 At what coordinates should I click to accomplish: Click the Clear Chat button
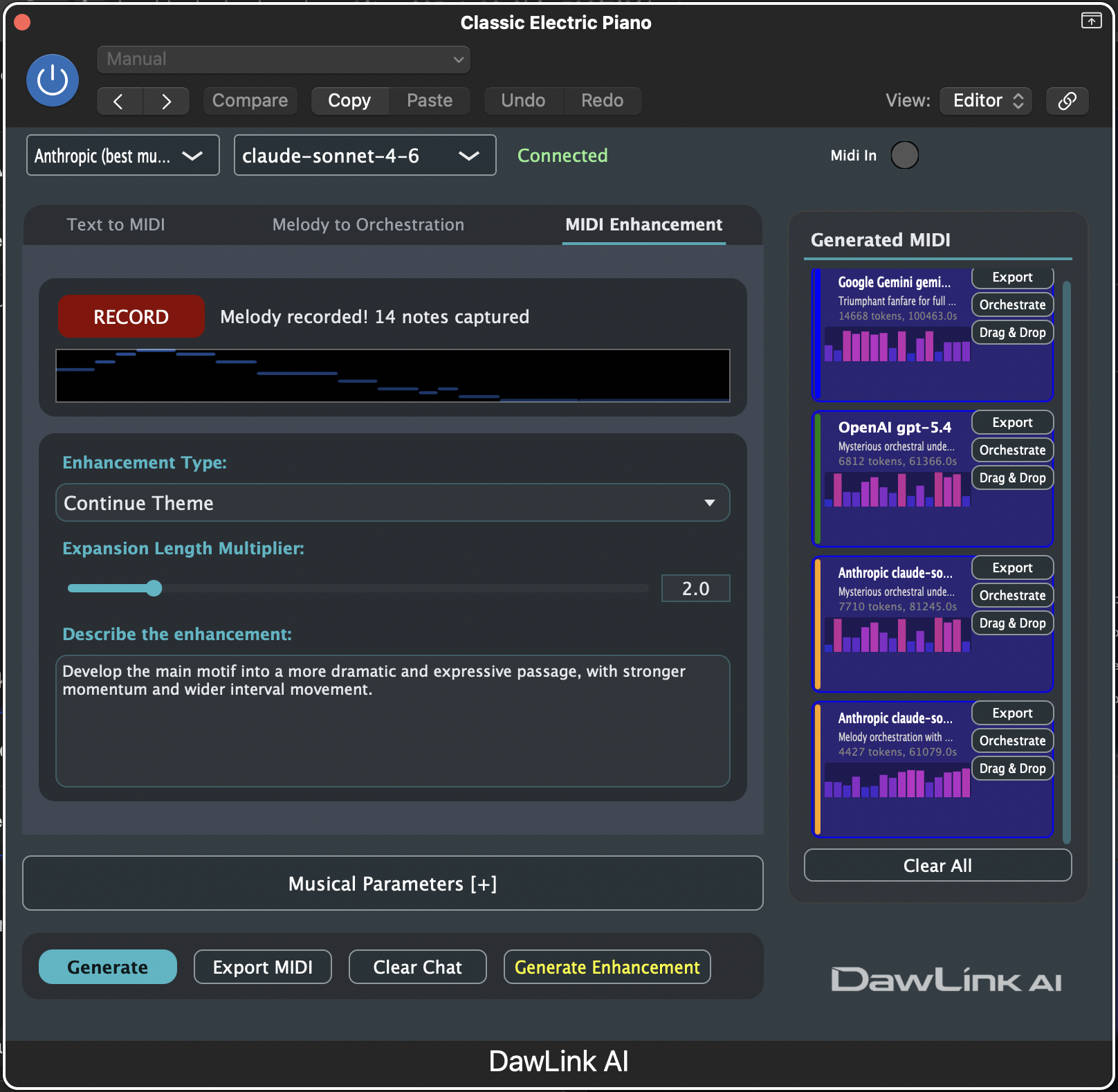[417, 967]
